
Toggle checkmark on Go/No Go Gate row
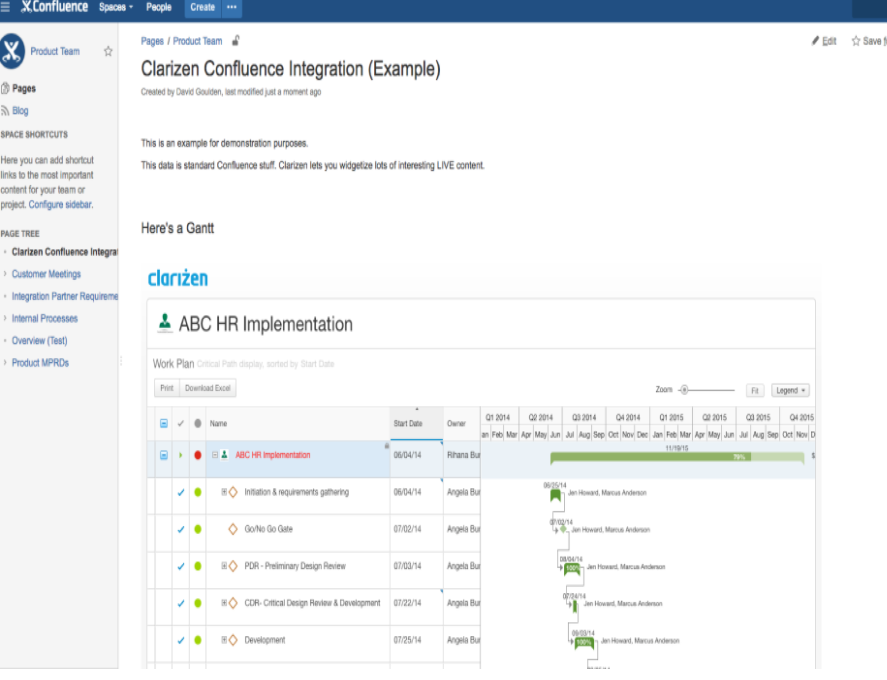coord(180,530)
